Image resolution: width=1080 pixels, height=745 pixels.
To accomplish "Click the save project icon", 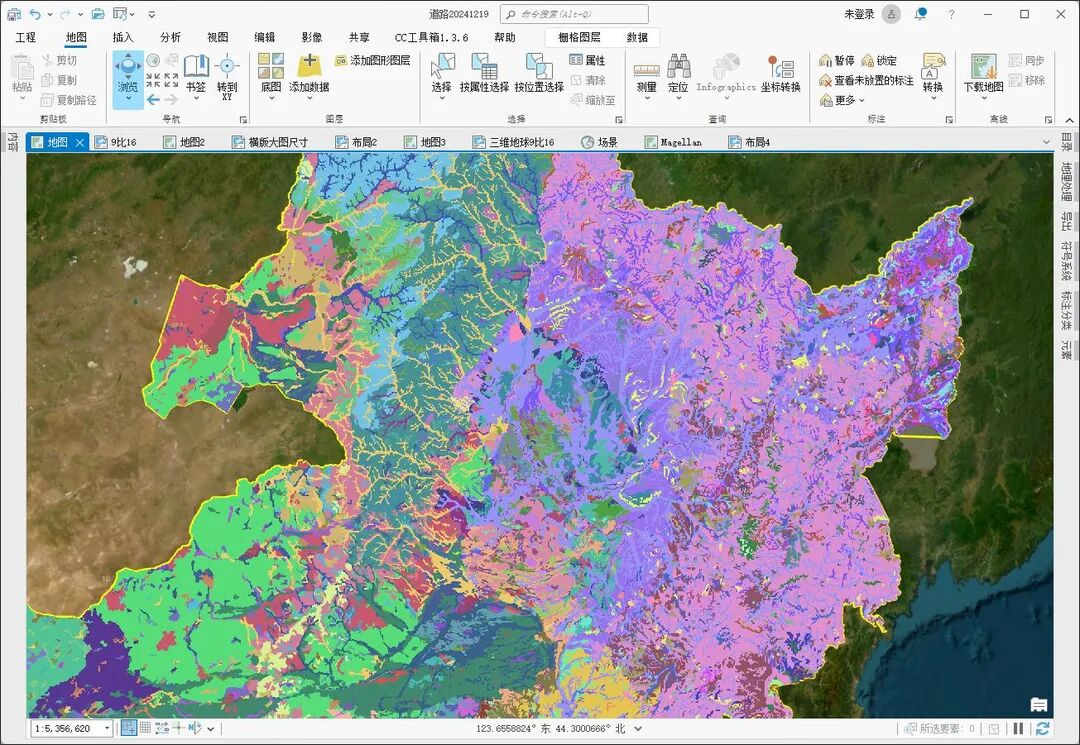I will pyautogui.click(x=14, y=14).
